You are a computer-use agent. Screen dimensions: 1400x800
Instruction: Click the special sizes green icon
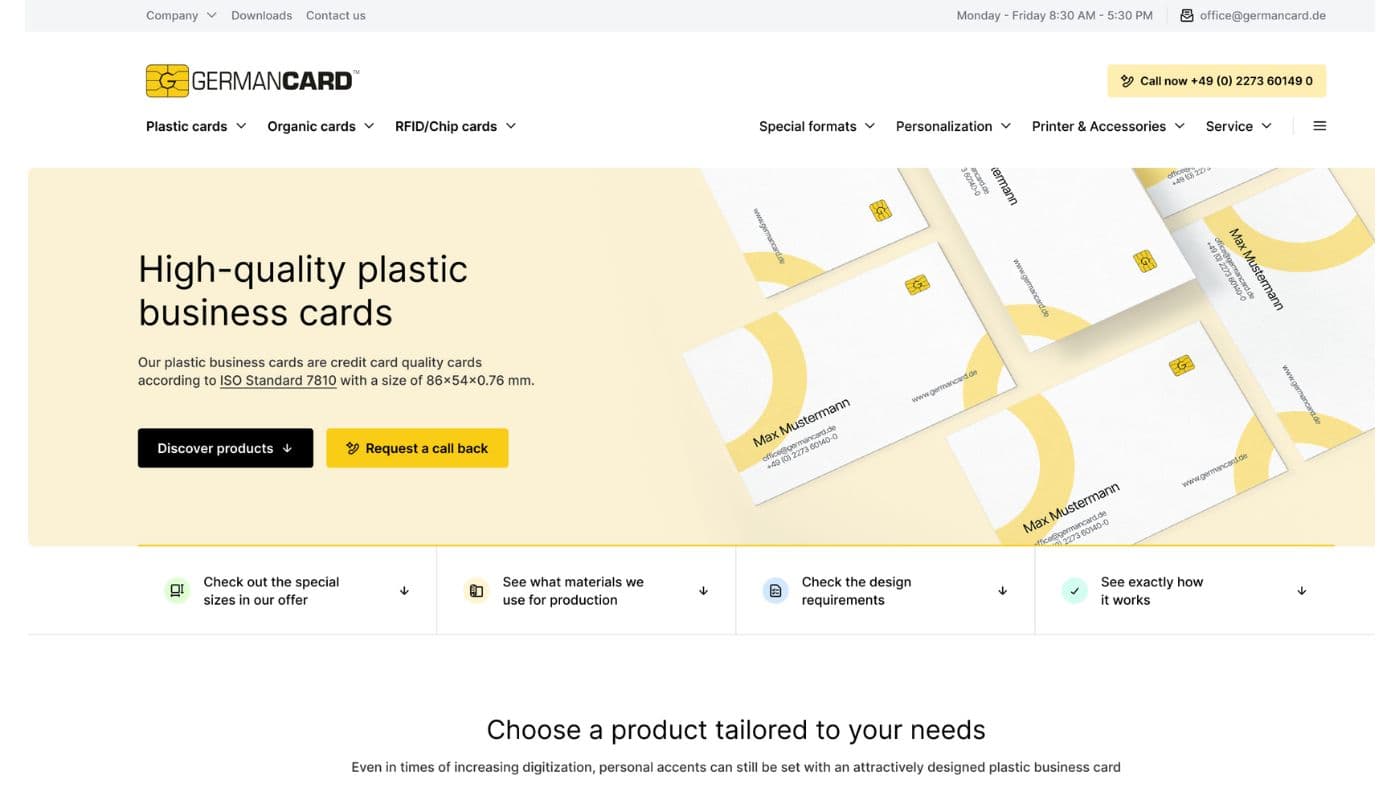[177, 591]
